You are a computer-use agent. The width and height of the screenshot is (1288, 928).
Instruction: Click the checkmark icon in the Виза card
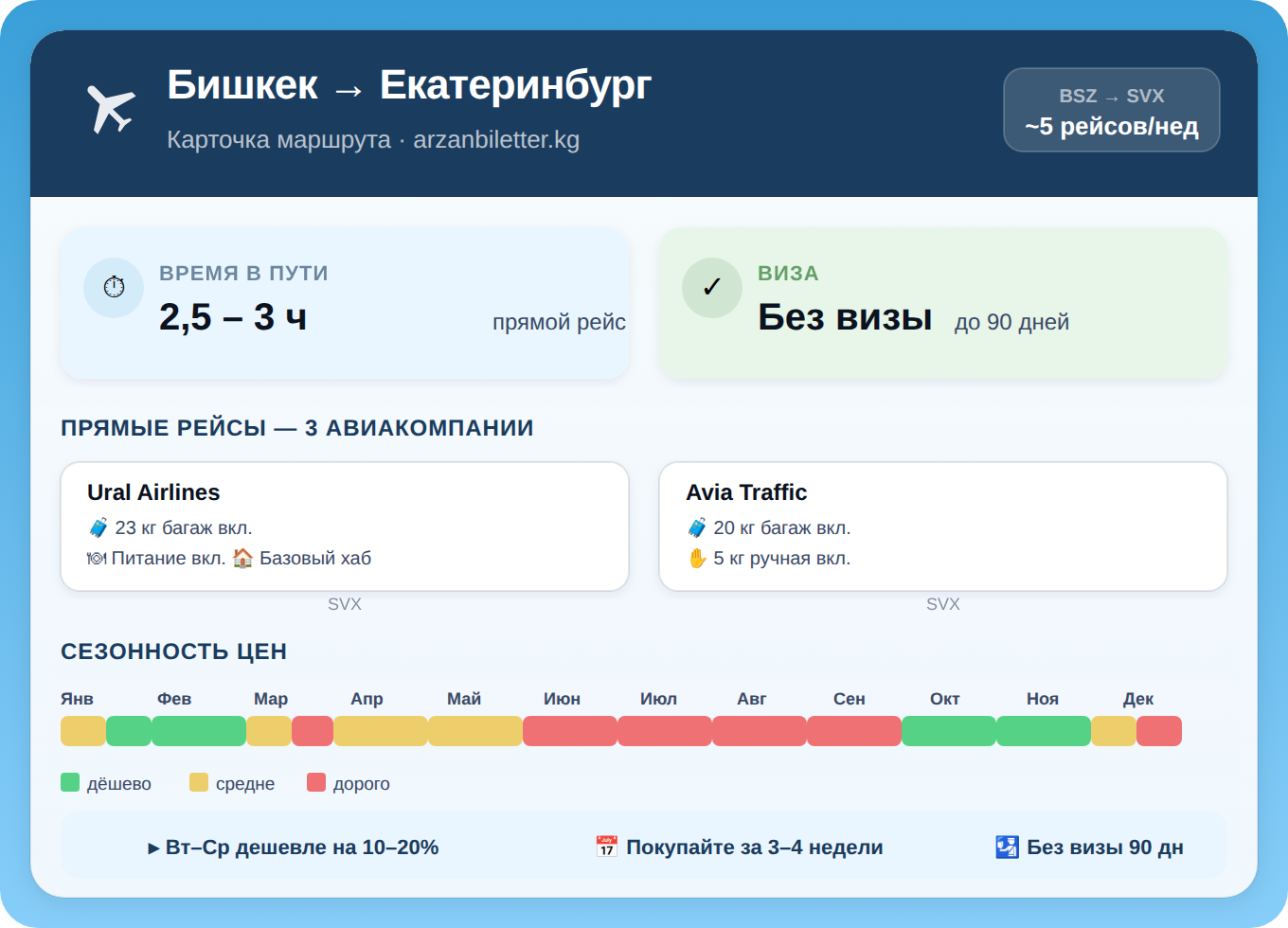click(712, 287)
